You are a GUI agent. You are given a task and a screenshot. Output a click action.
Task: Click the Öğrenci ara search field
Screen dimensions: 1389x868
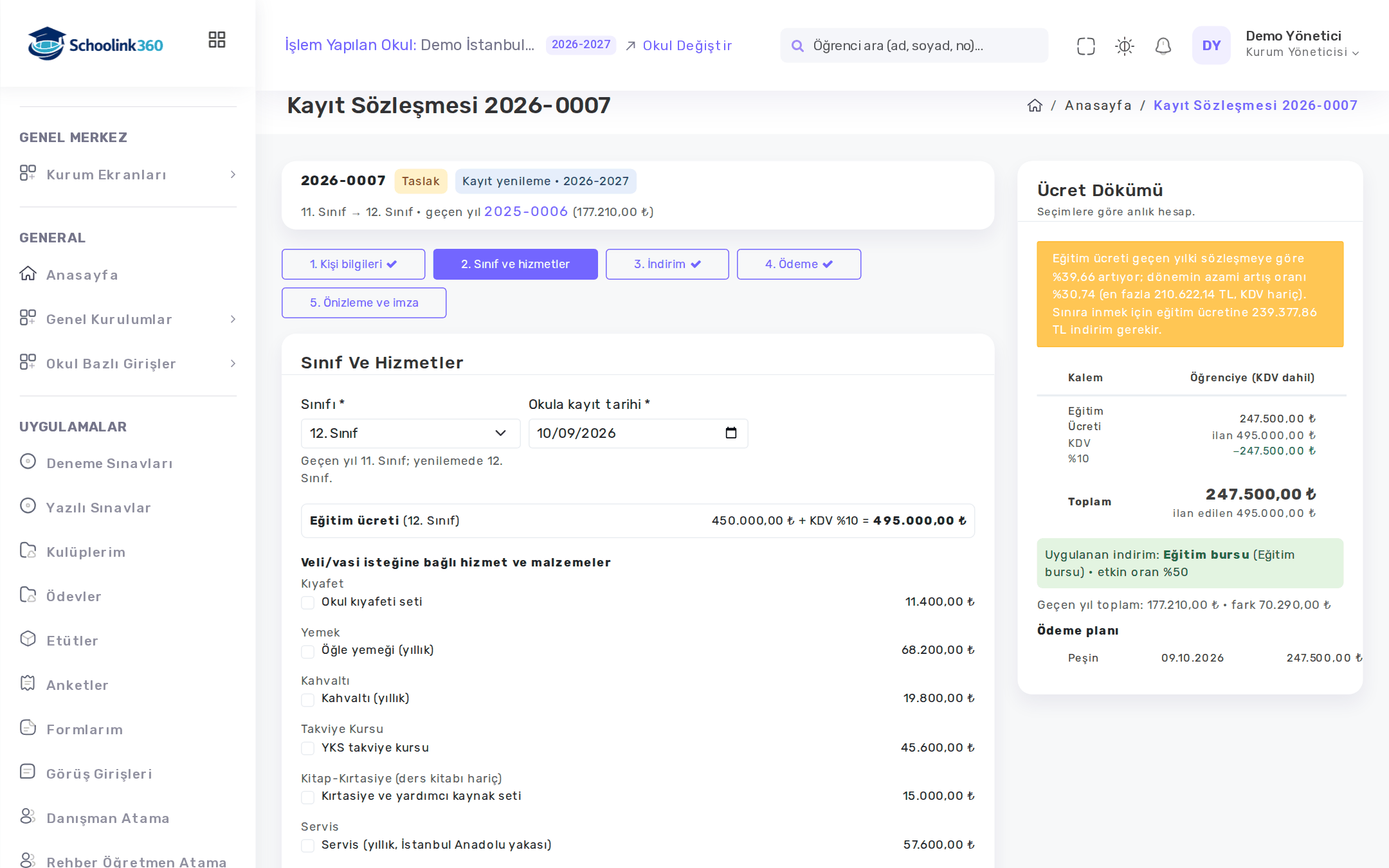[x=914, y=46]
